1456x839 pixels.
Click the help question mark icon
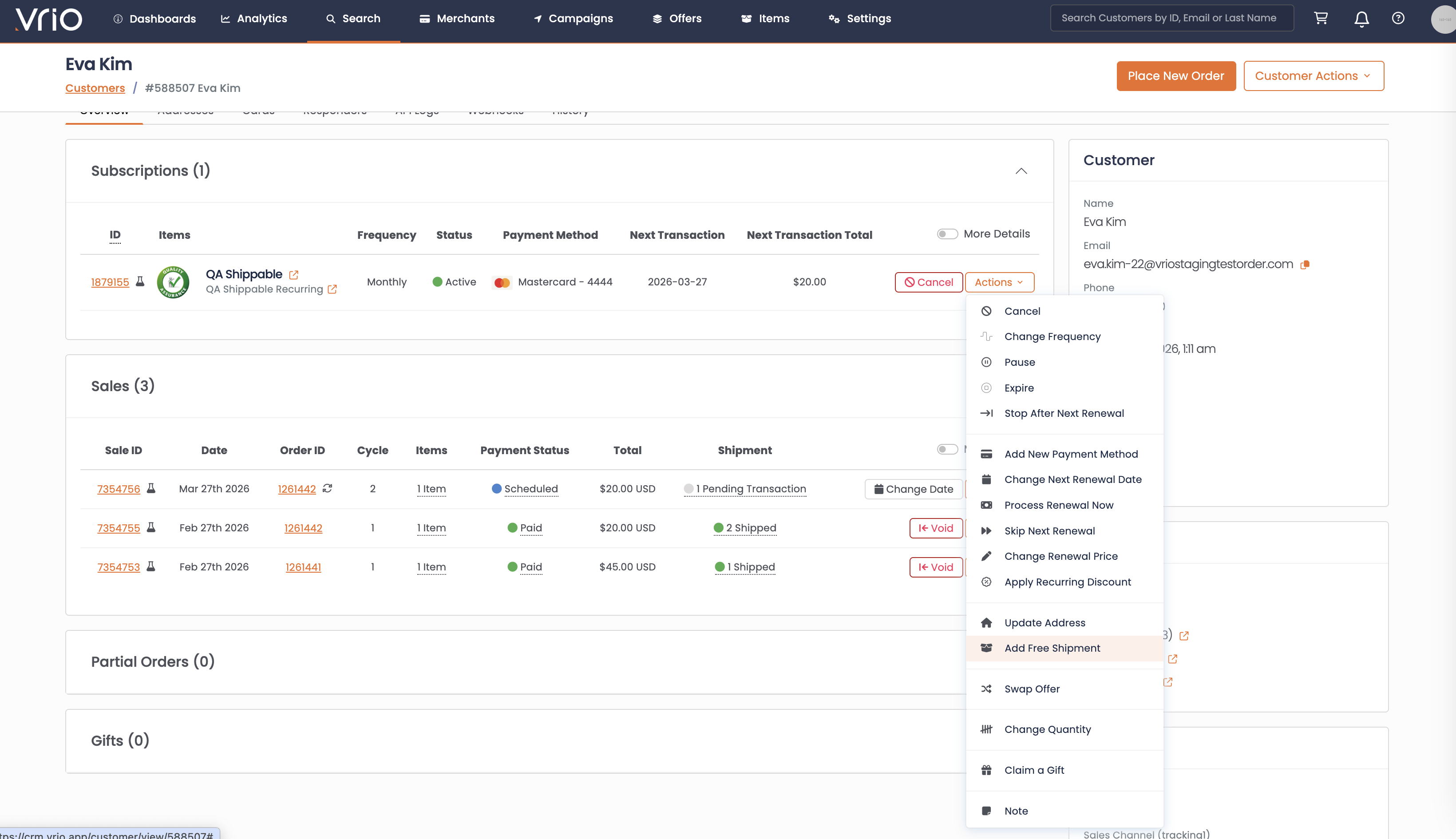pyautogui.click(x=1398, y=19)
